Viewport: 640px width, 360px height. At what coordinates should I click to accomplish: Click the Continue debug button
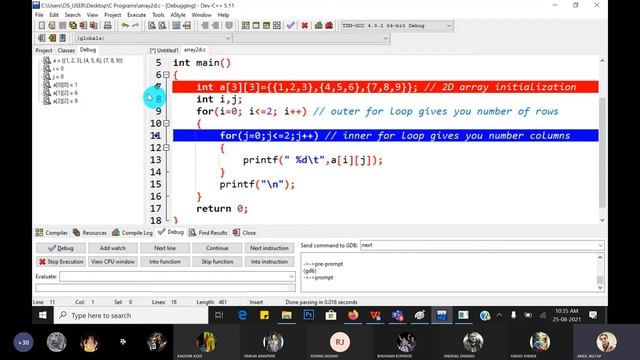tap(217, 248)
